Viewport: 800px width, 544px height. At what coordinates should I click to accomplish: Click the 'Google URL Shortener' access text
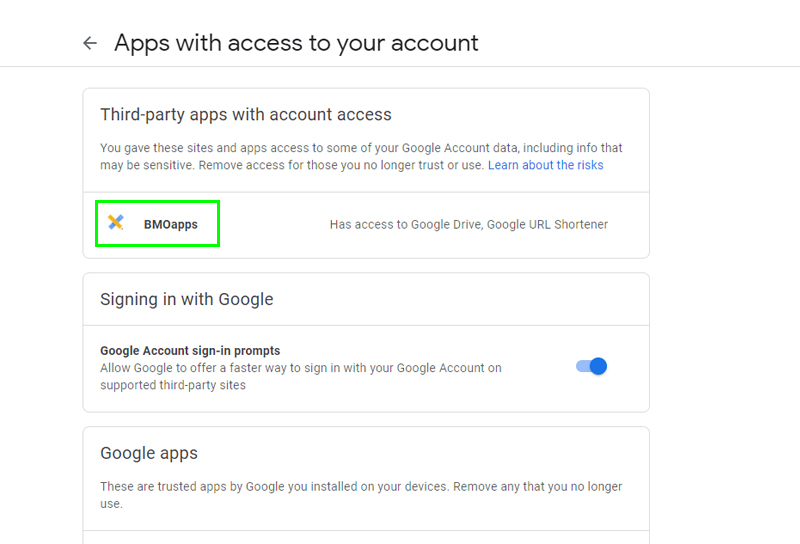pos(547,225)
